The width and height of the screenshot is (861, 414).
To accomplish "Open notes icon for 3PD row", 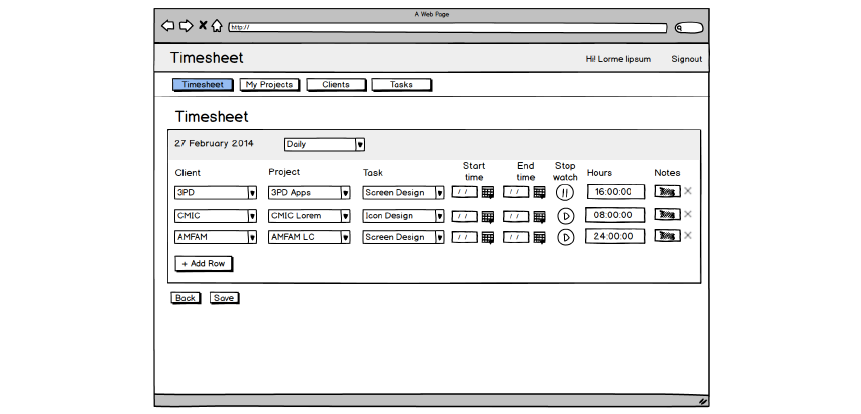I will (665, 191).
